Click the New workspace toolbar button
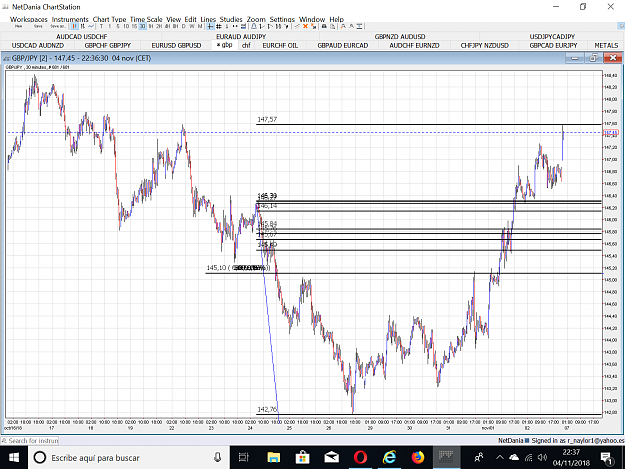625x469 pixels. pyautogui.click(x=18, y=26)
